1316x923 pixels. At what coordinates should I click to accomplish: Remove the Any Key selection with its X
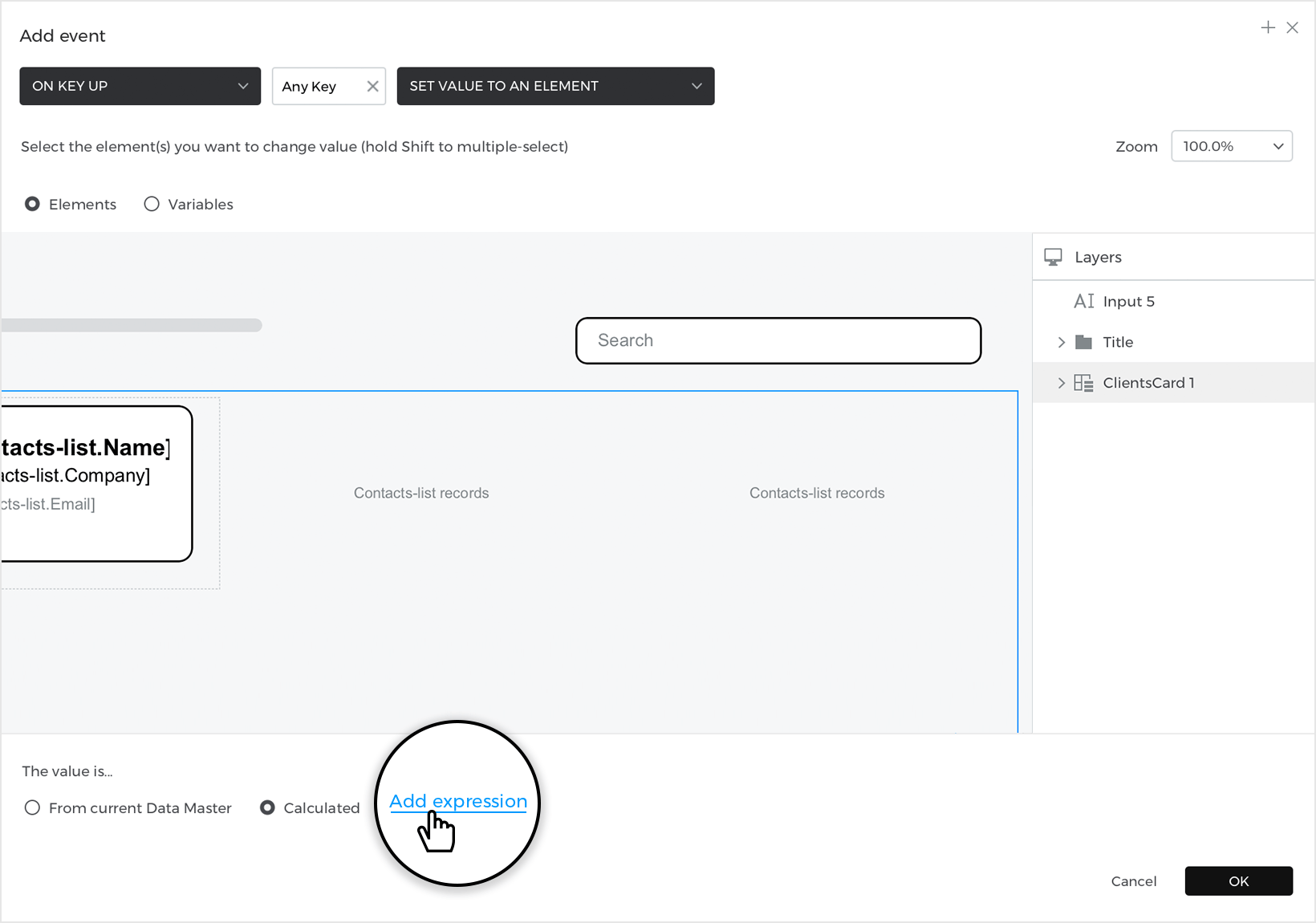point(372,86)
